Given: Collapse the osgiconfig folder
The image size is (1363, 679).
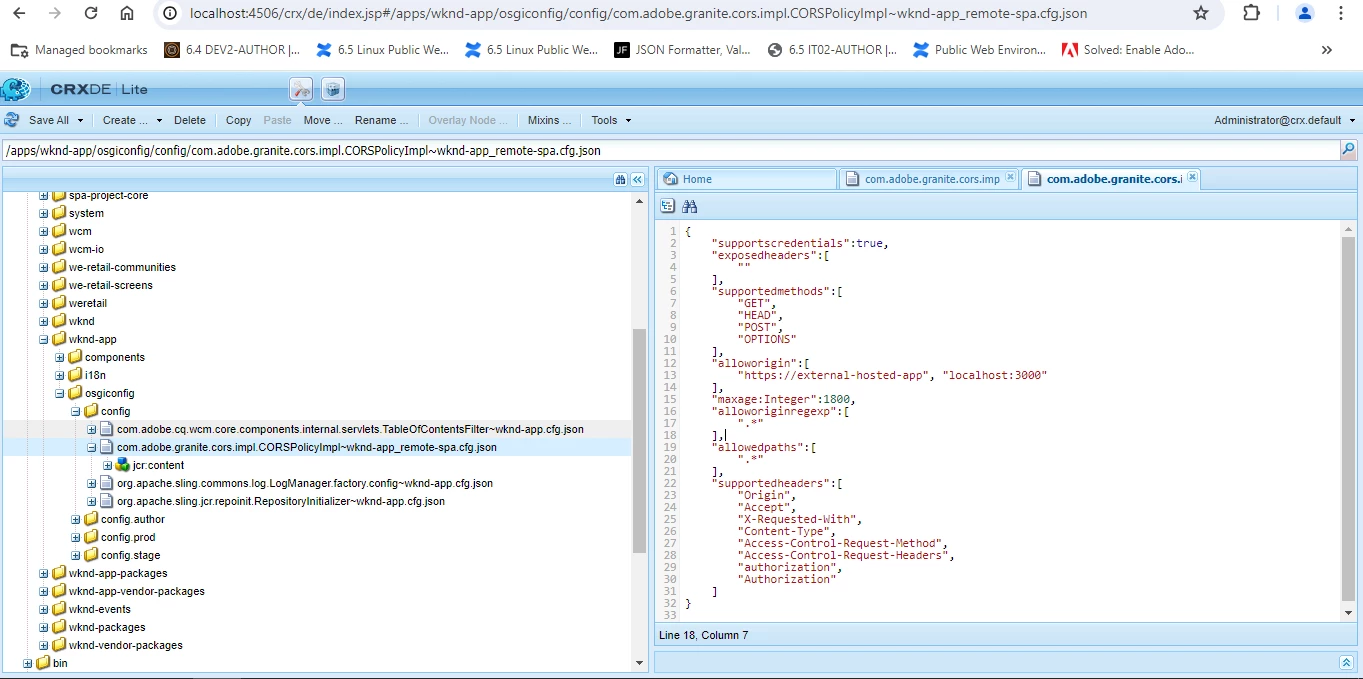Looking at the screenshot, I should pos(60,393).
